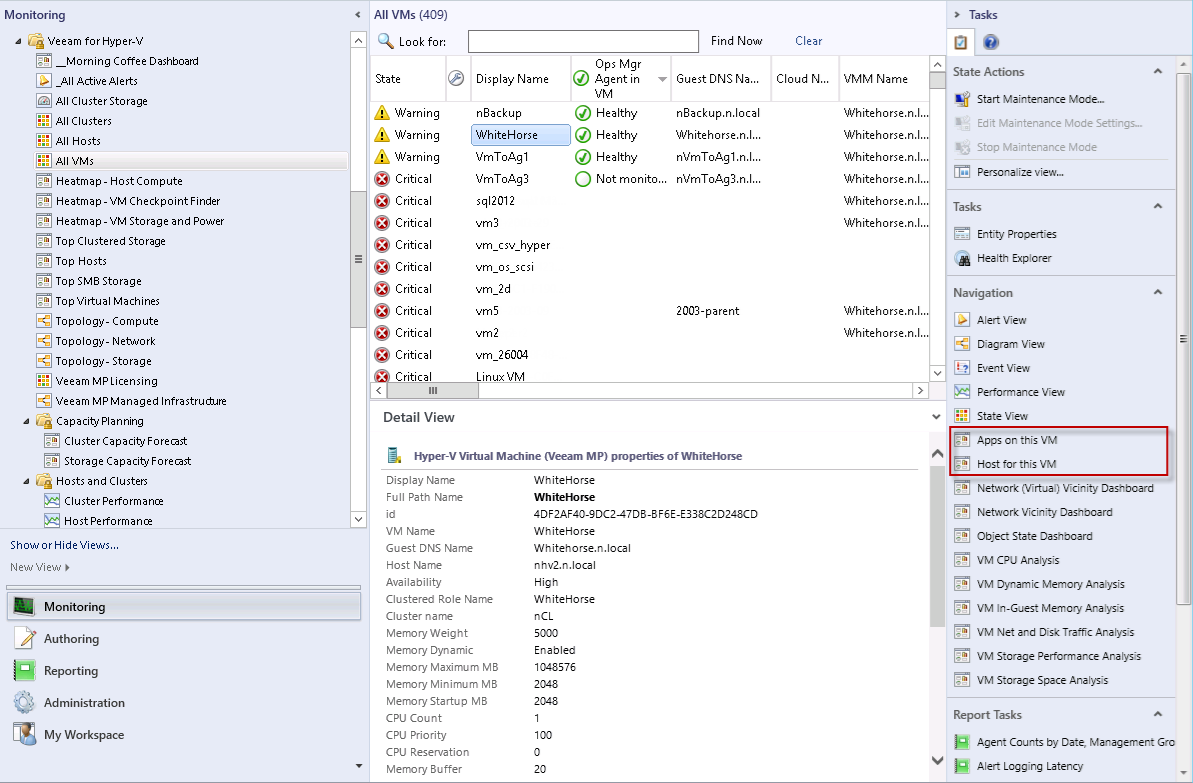Click the Entity Properties icon
Image resolution: width=1193 pixels, height=783 pixels.
[962, 234]
